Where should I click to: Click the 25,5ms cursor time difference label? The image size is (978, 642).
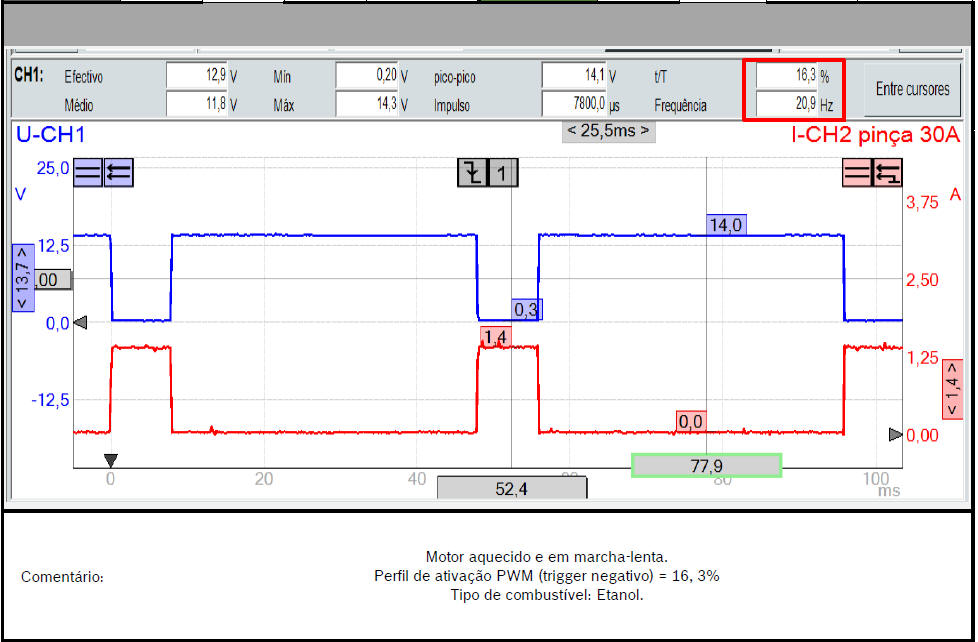pyautogui.click(x=608, y=130)
